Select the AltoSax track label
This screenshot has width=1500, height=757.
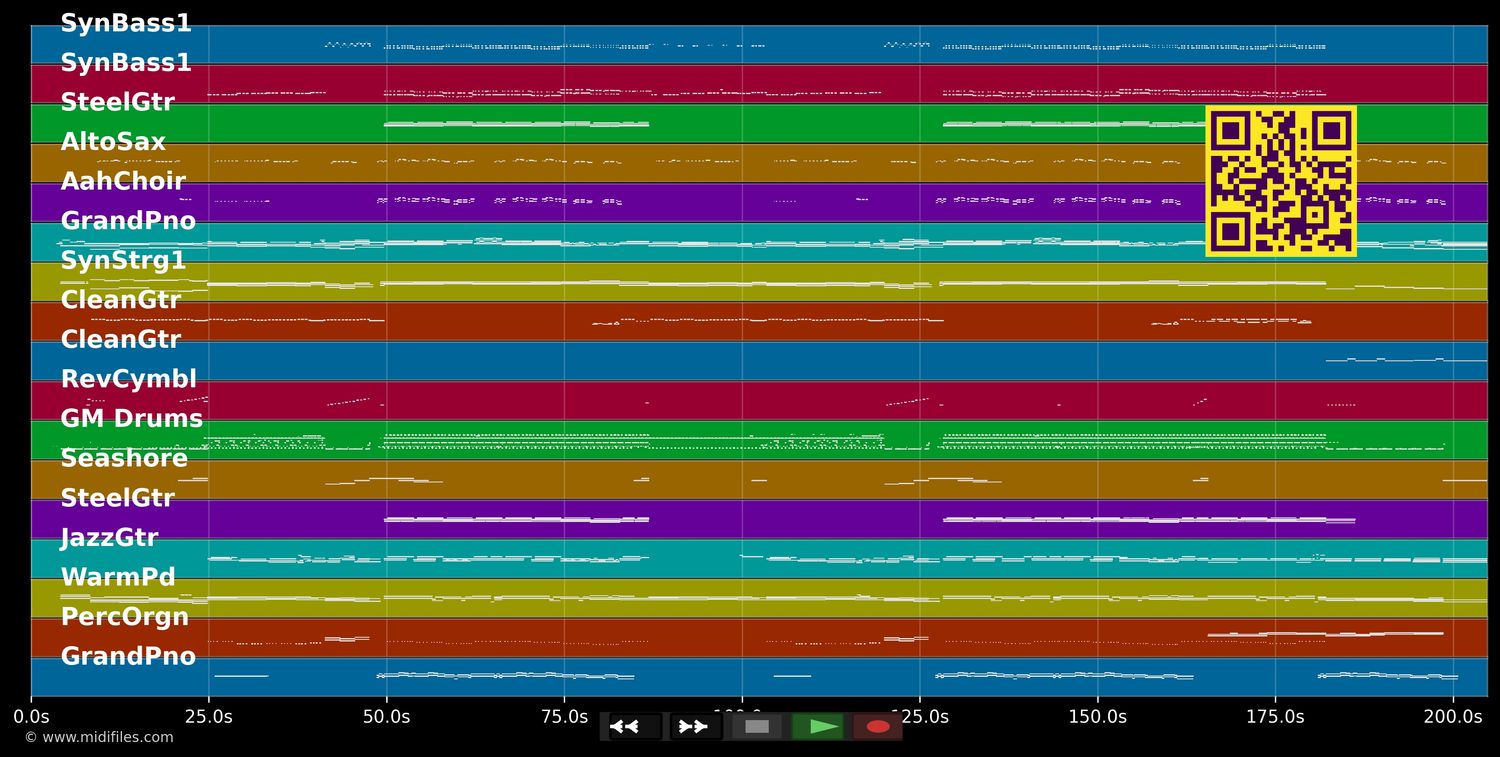pos(113,141)
